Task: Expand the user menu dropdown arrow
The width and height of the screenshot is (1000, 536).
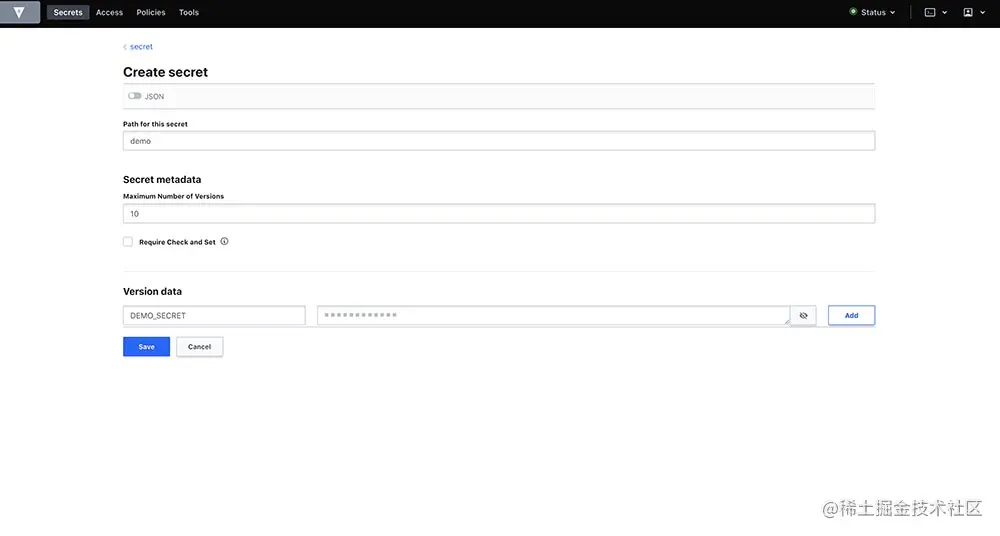Action: pos(982,12)
